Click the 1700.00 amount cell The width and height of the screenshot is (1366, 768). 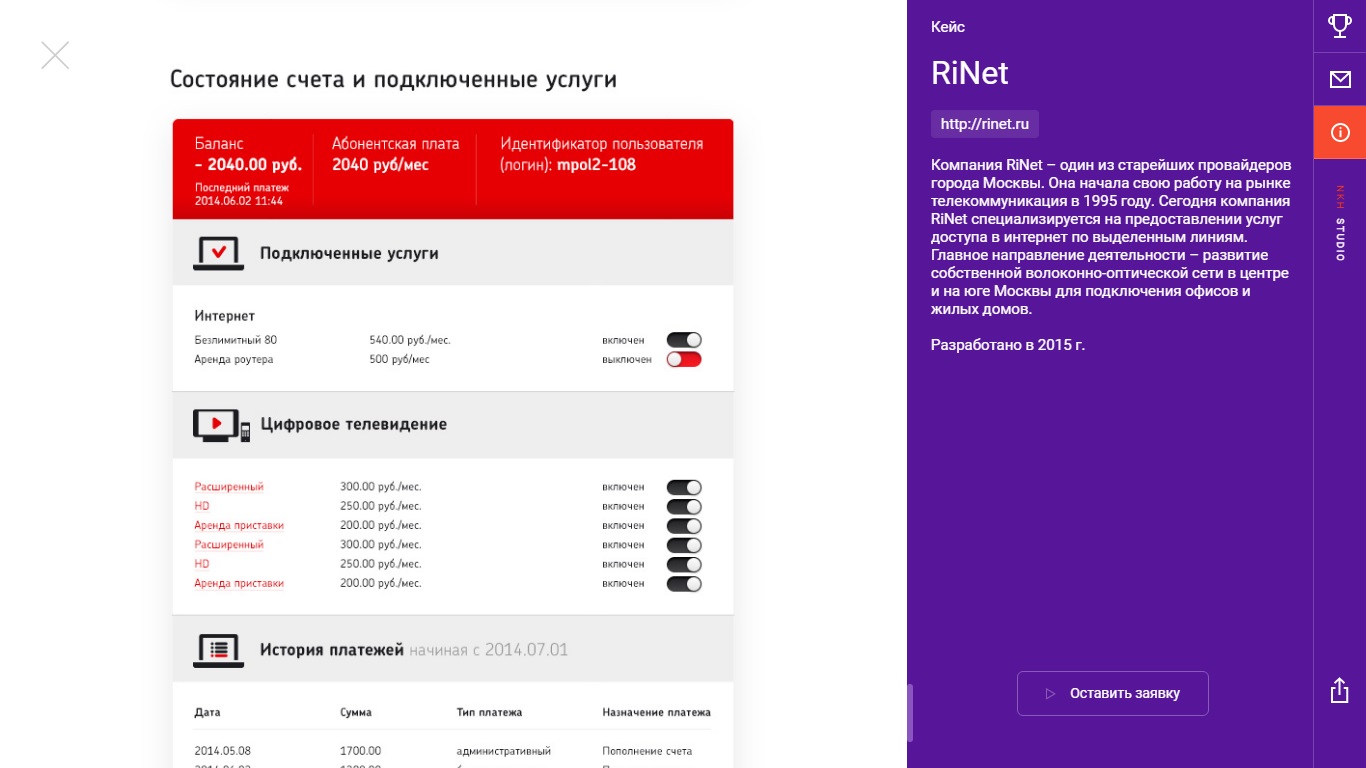tap(360, 751)
